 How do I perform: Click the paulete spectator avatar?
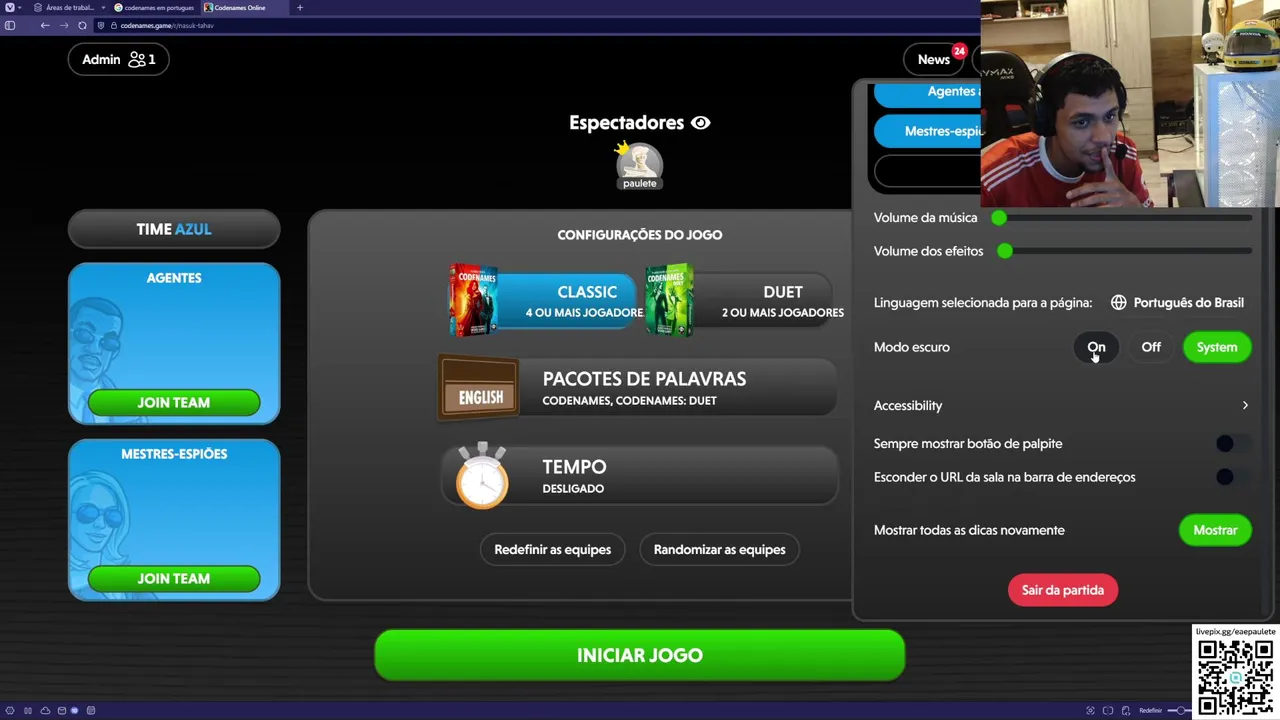640,165
